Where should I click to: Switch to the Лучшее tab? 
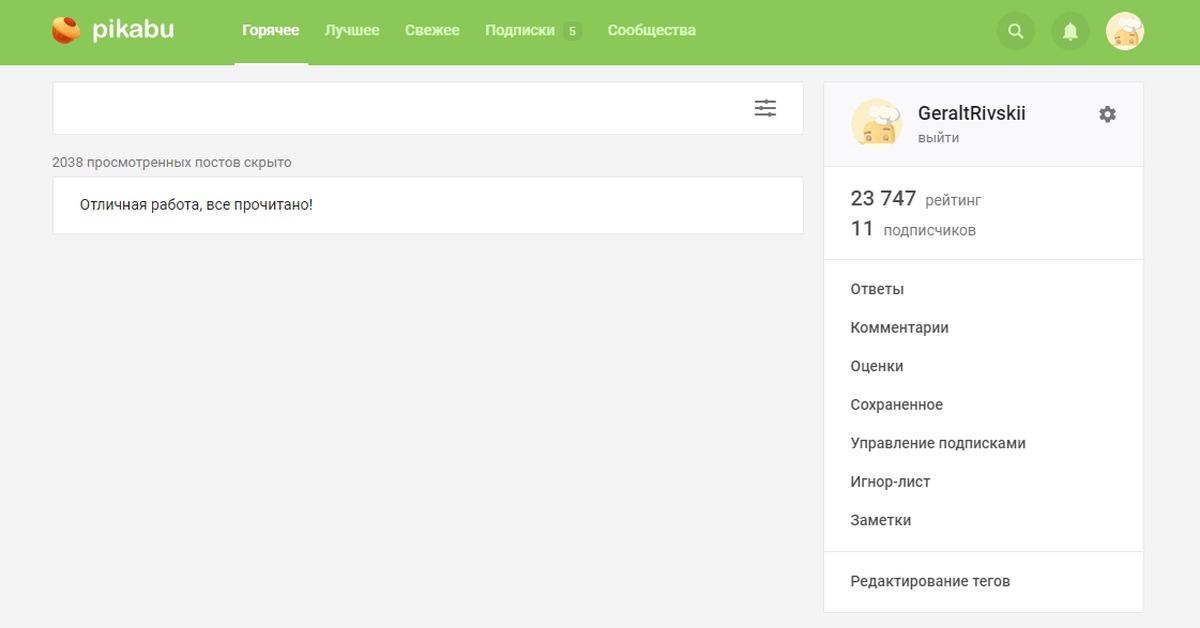(352, 30)
